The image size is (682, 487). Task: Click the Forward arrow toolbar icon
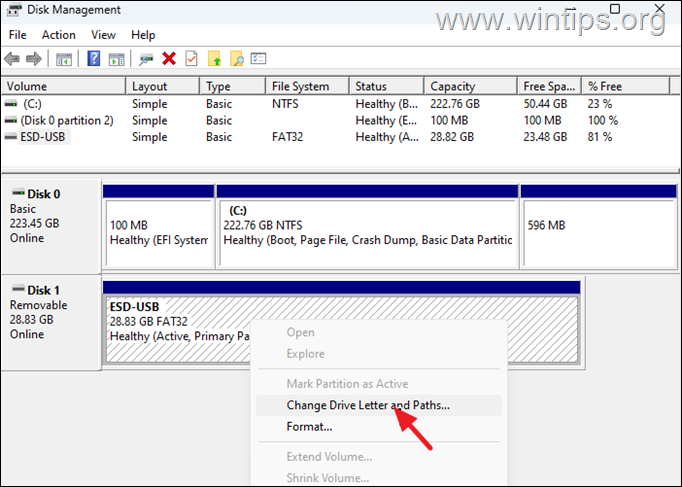point(36,59)
